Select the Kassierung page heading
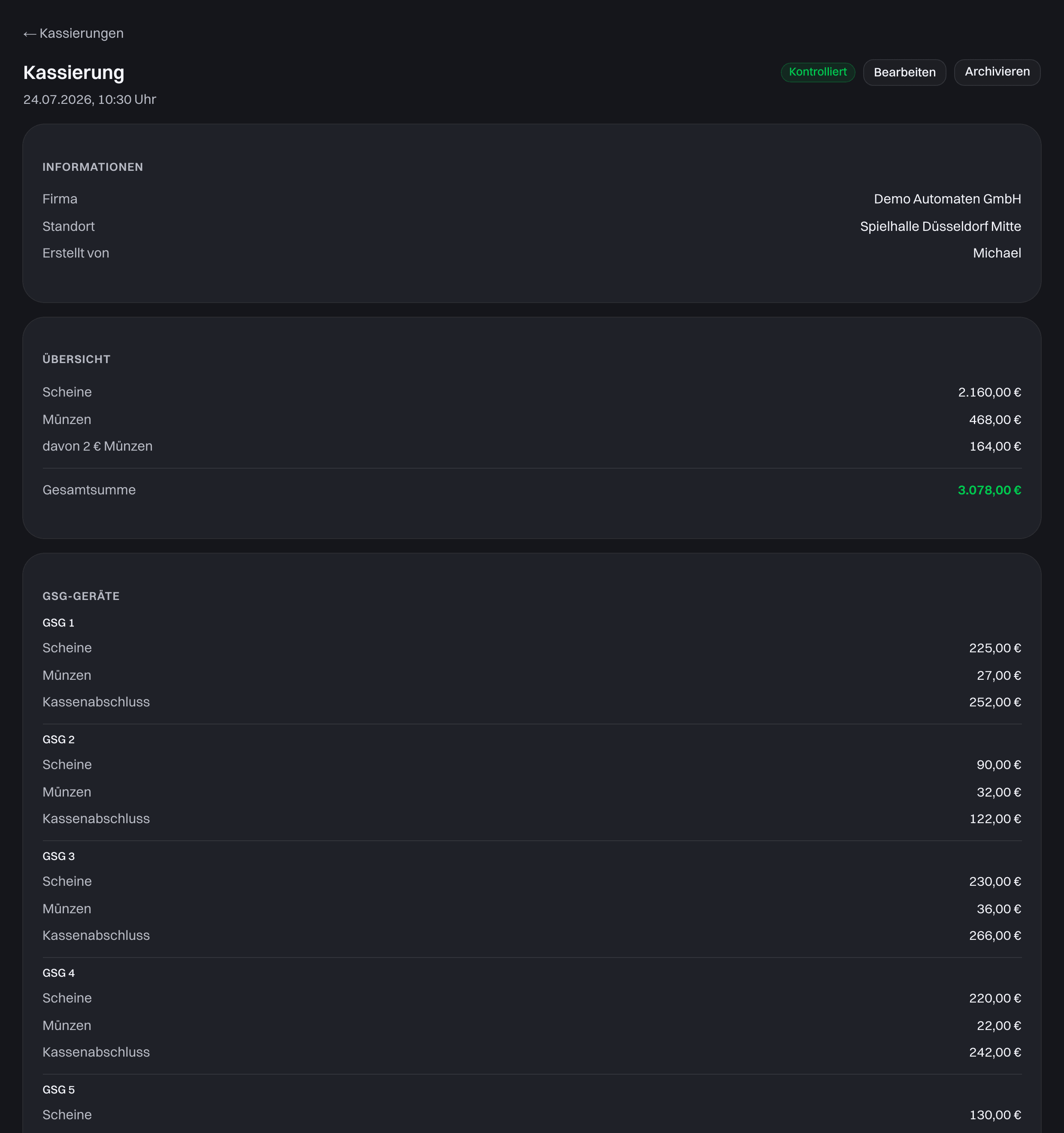The image size is (1064, 1133). tap(73, 73)
